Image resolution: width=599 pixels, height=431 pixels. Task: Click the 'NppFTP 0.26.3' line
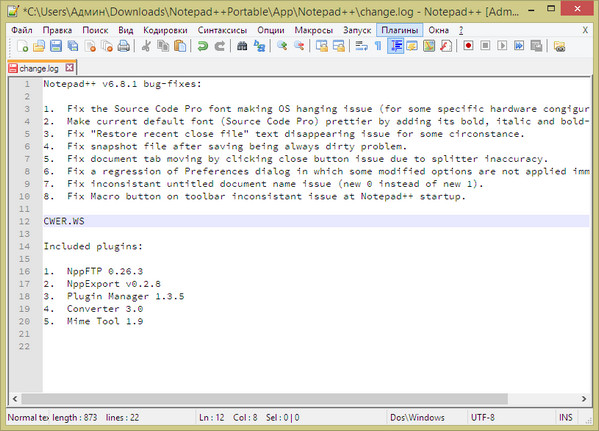105,271
